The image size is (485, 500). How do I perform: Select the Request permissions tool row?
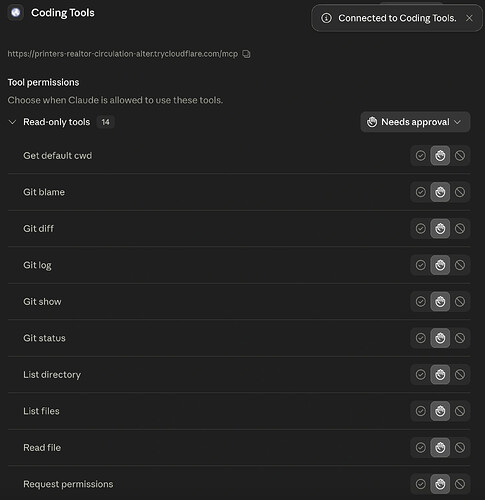coord(239,484)
